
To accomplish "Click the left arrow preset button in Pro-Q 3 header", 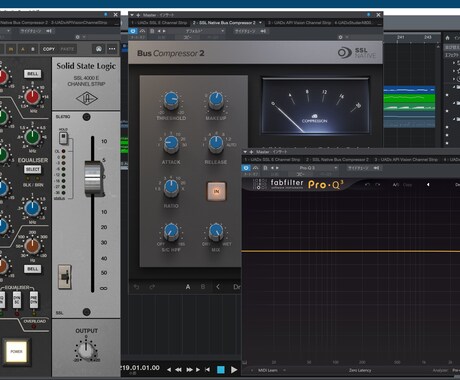I will point(428,184).
